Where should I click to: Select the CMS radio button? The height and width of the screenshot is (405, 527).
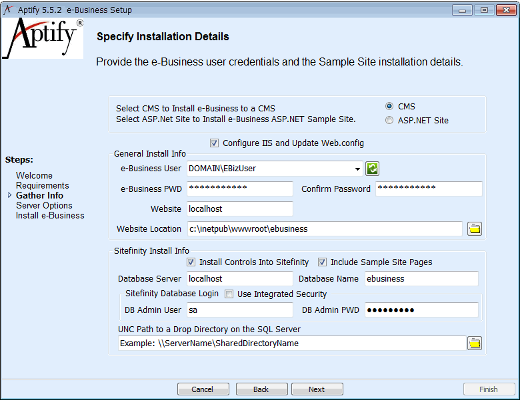389,106
